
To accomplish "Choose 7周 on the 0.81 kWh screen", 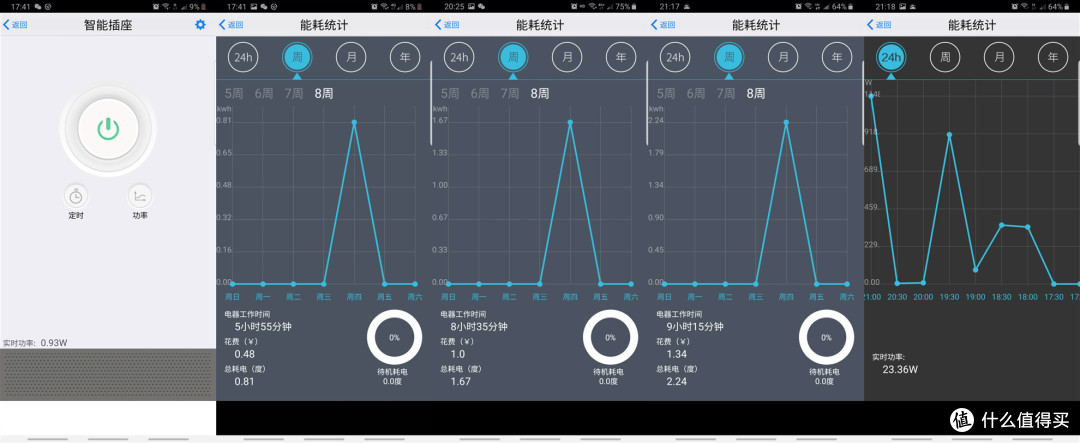I will (294, 94).
